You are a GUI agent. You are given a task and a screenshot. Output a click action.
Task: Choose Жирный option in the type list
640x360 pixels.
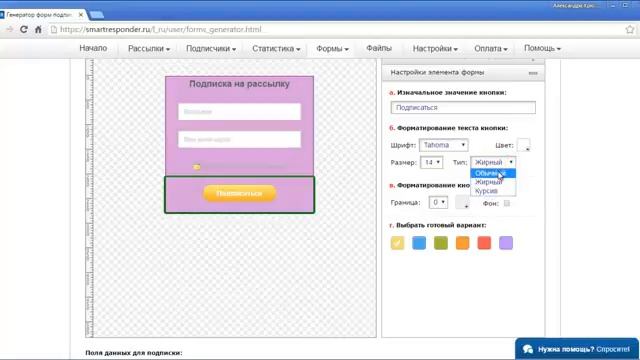(493, 182)
